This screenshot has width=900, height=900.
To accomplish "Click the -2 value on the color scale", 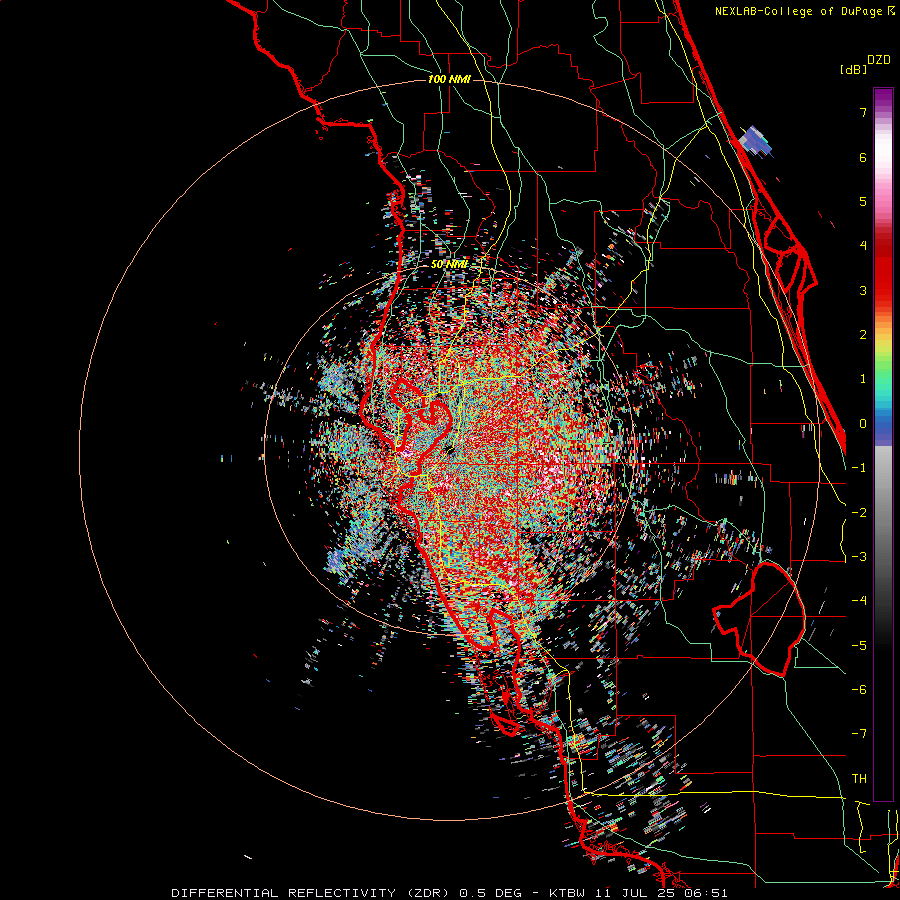I will [859, 512].
